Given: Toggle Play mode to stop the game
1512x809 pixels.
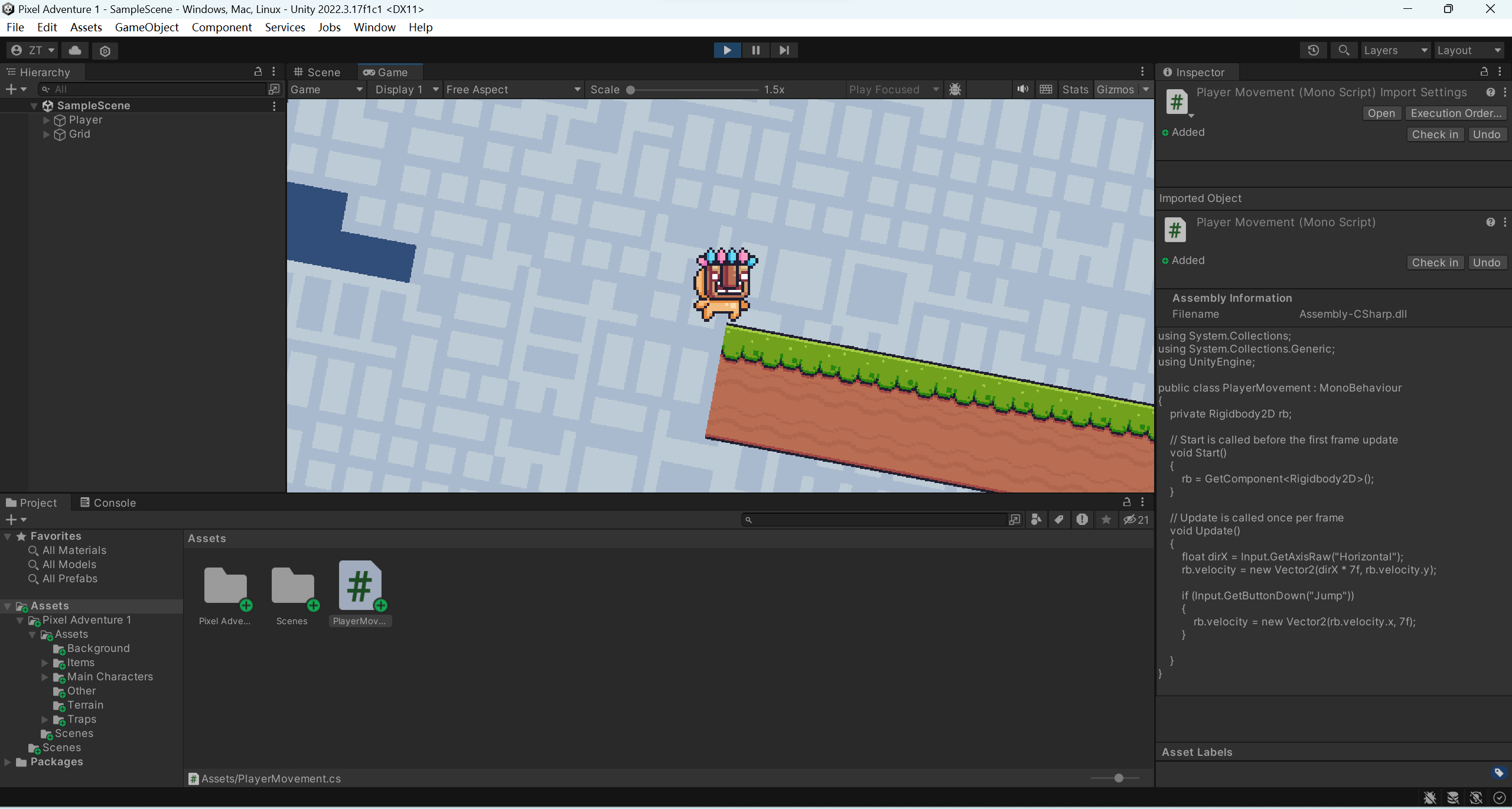Looking at the screenshot, I should point(726,50).
